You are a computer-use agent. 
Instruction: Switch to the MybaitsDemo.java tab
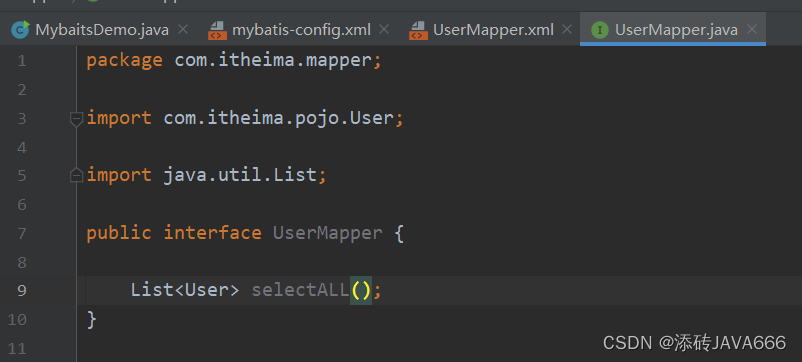102,30
